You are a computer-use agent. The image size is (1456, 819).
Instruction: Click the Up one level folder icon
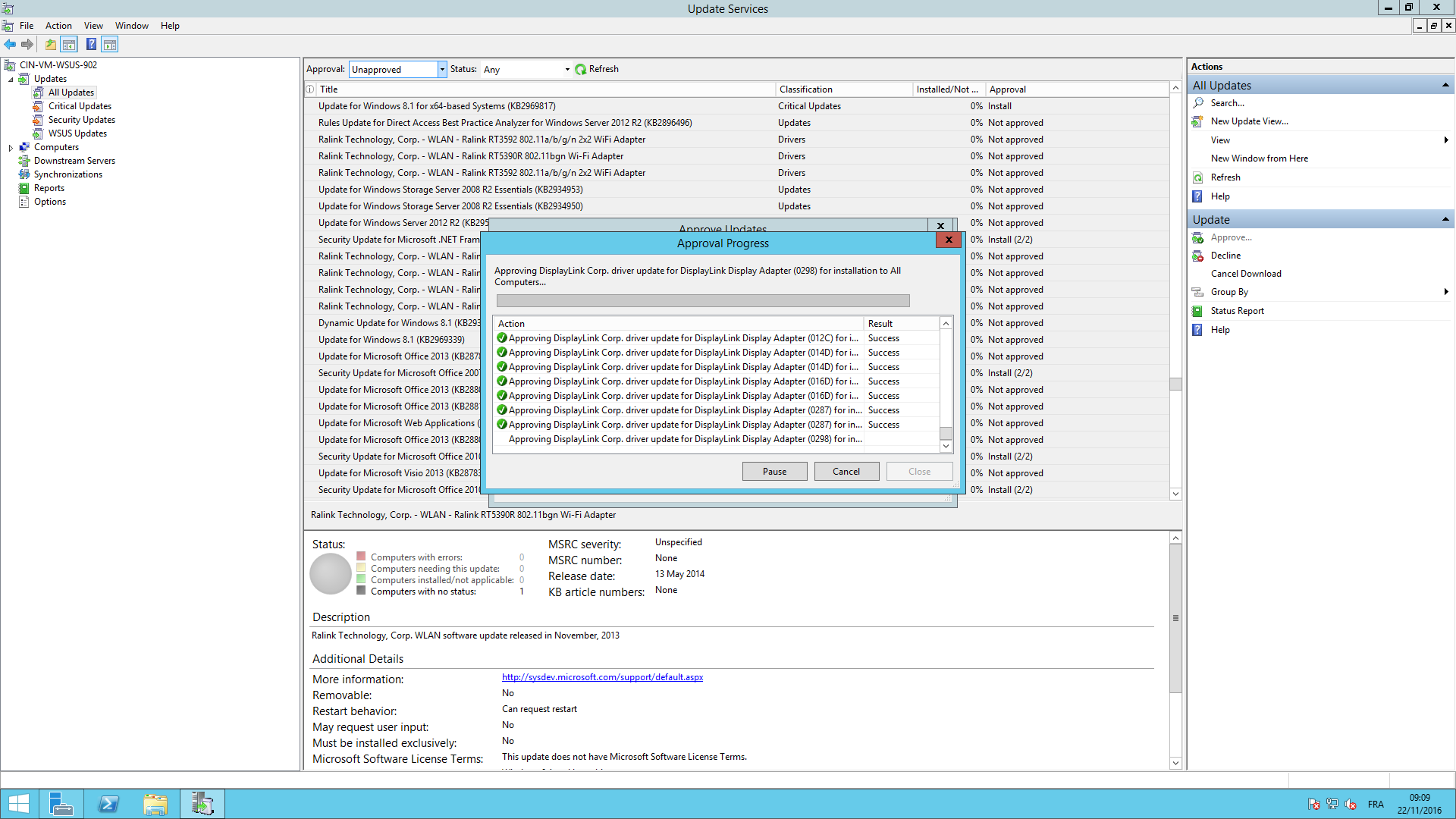coord(50,45)
